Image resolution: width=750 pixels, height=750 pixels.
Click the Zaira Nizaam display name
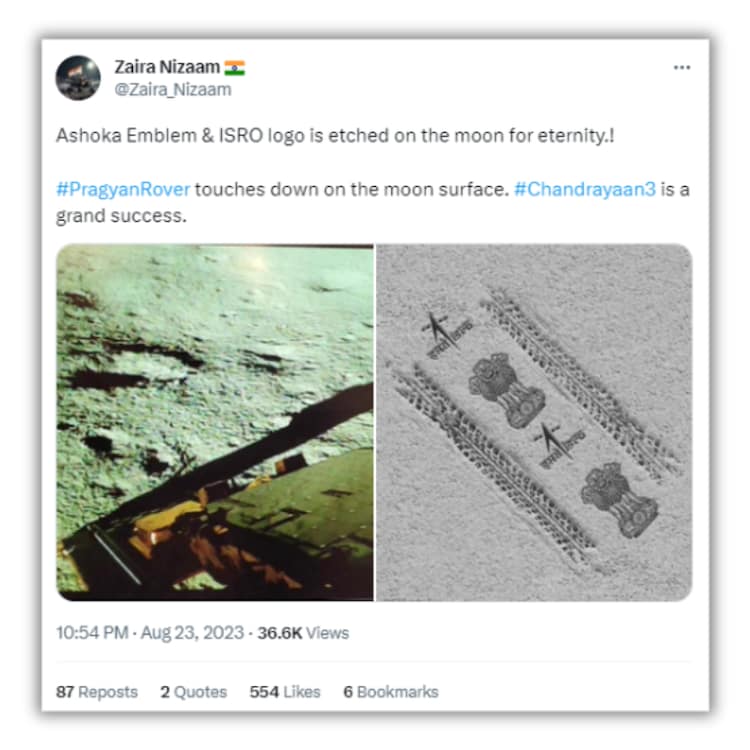pyautogui.click(x=167, y=67)
